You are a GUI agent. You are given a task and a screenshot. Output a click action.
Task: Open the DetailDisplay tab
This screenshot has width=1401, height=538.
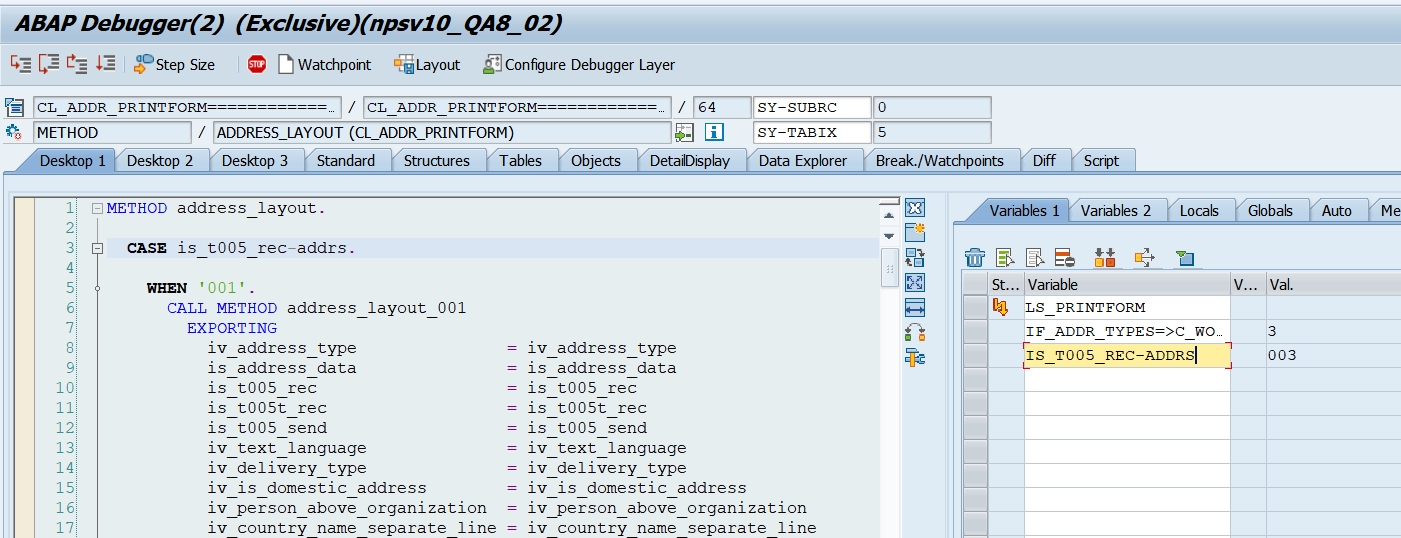click(x=690, y=160)
